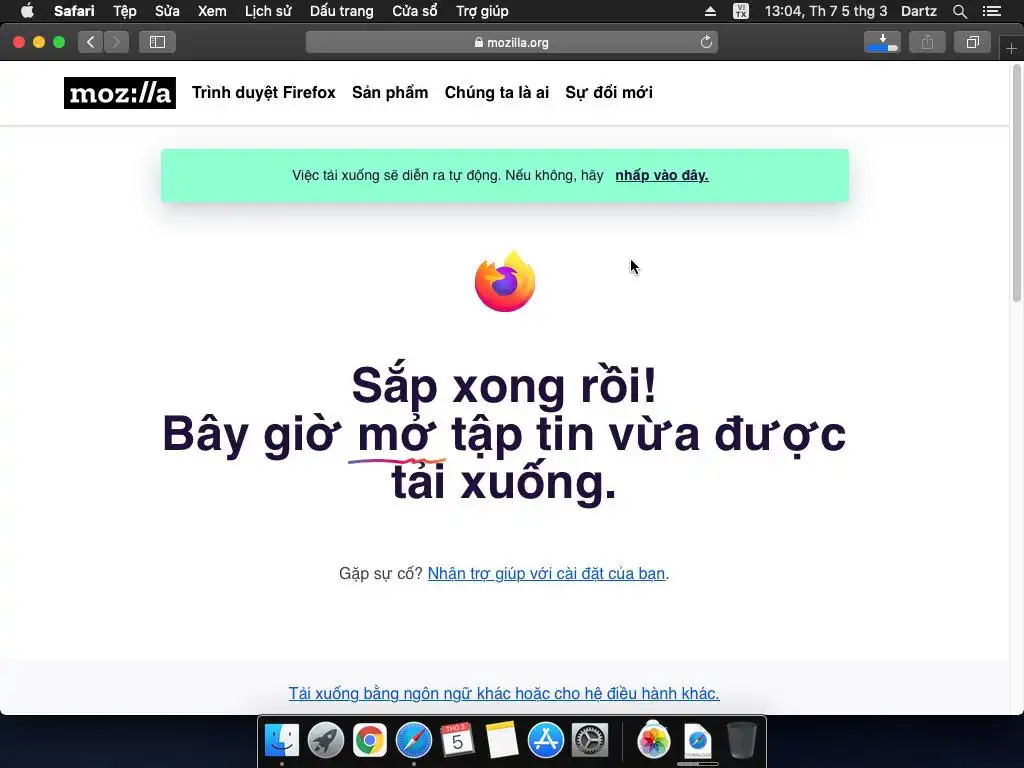Click the nhấp vào đây download link

(x=662, y=175)
